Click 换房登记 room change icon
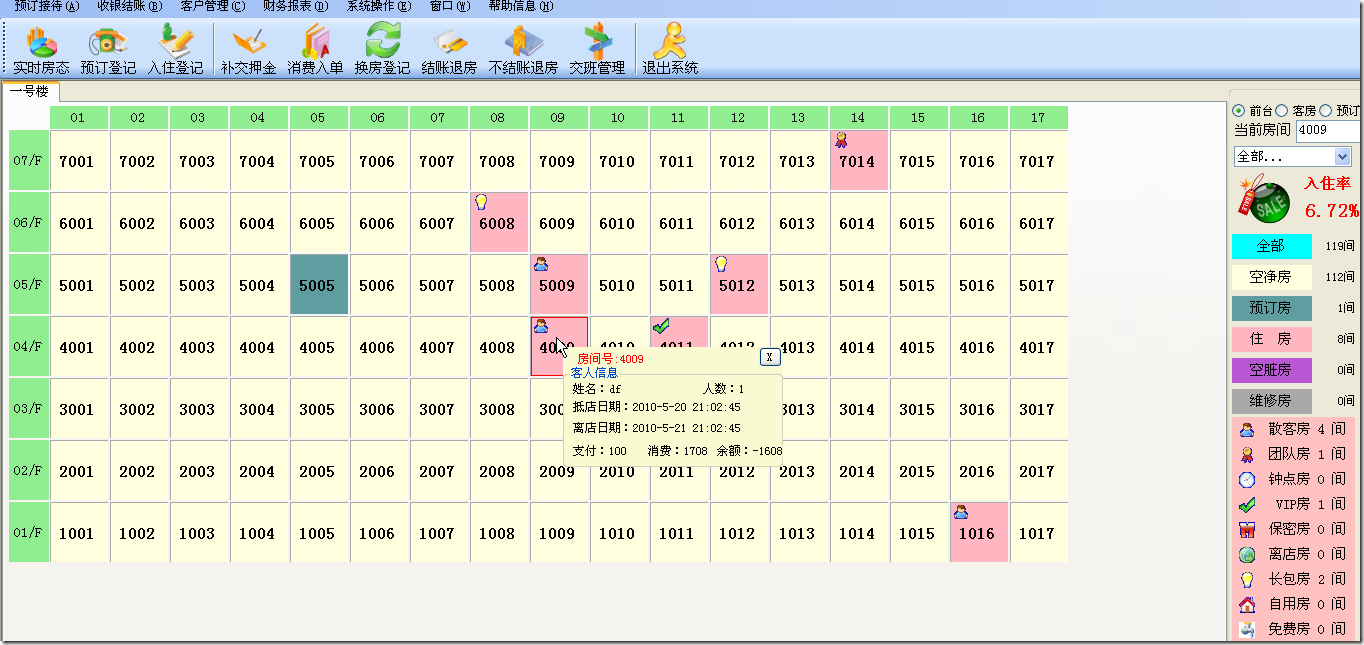 pyautogui.click(x=382, y=50)
